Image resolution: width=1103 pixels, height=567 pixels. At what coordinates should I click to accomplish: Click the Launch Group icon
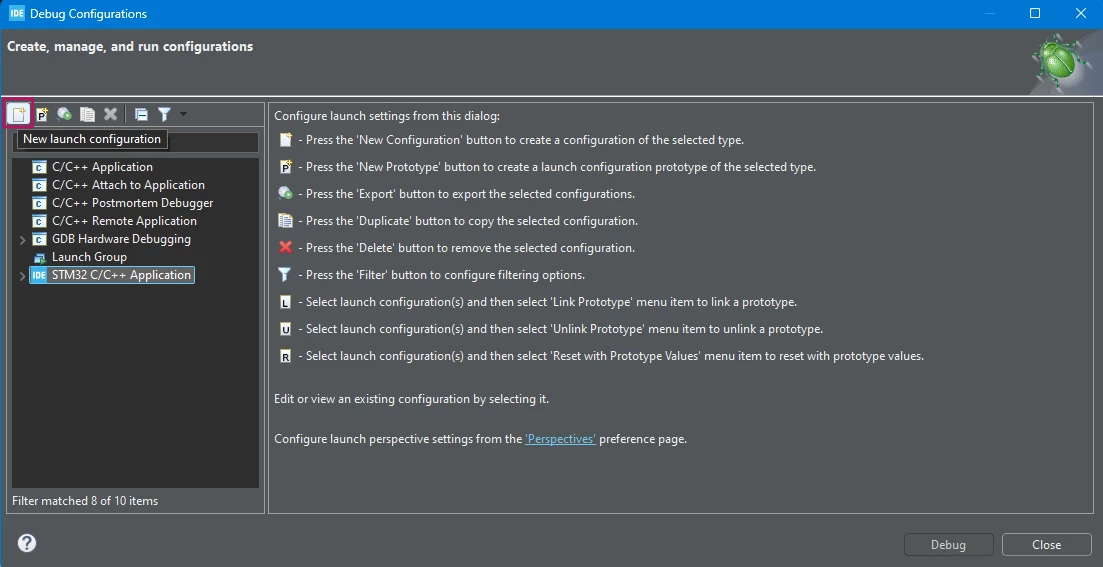[x=39, y=257]
